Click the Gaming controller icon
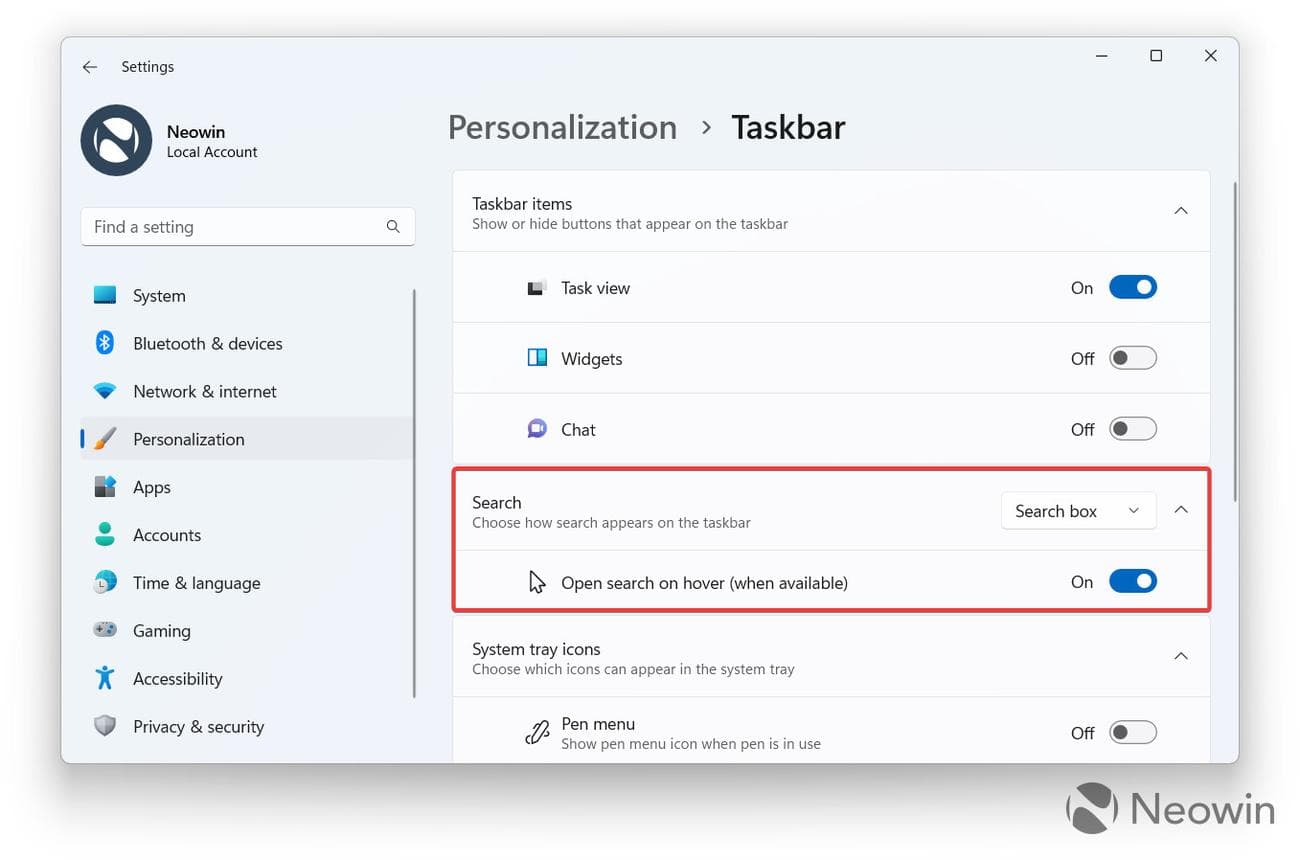 coord(105,630)
